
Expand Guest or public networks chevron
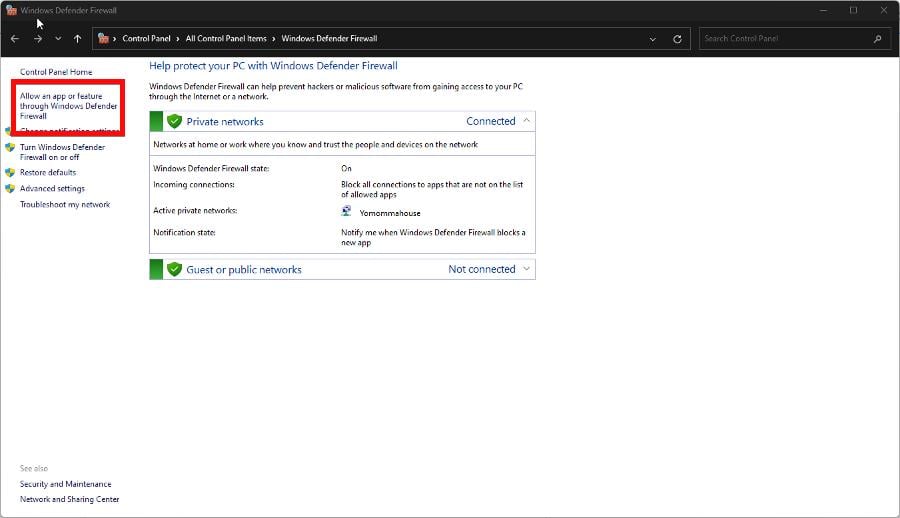coord(526,269)
